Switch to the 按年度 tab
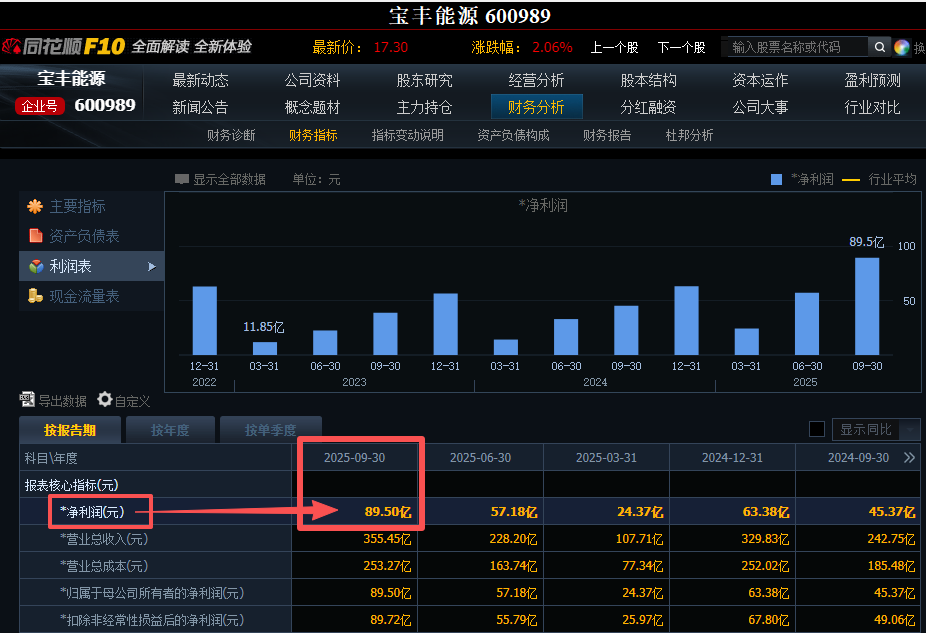This screenshot has width=926, height=633. (170, 430)
